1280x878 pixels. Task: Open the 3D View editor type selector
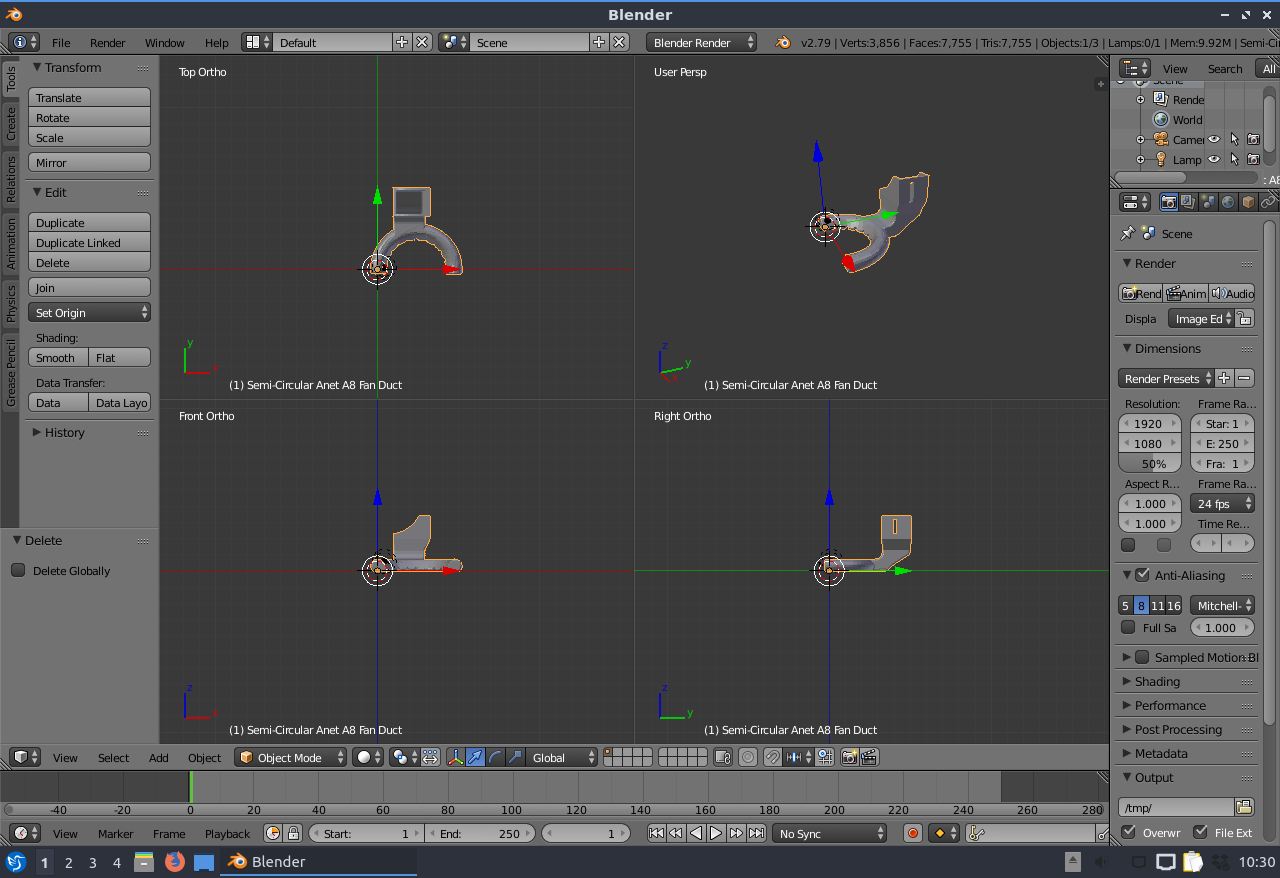click(x=25, y=757)
